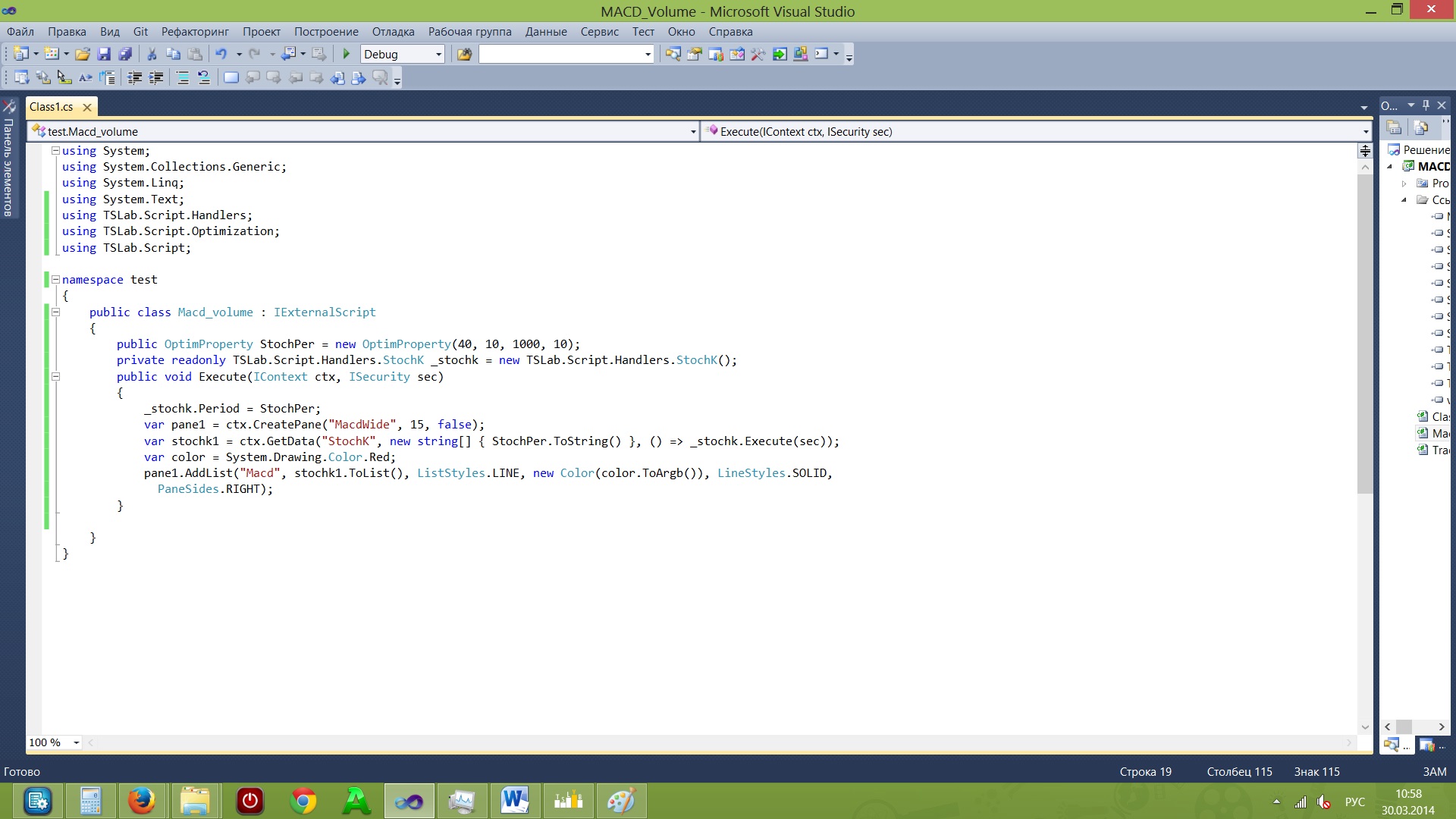This screenshot has width=1456, height=819.
Task: Click the Cut scissors icon
Action: (x=152, y=54)
